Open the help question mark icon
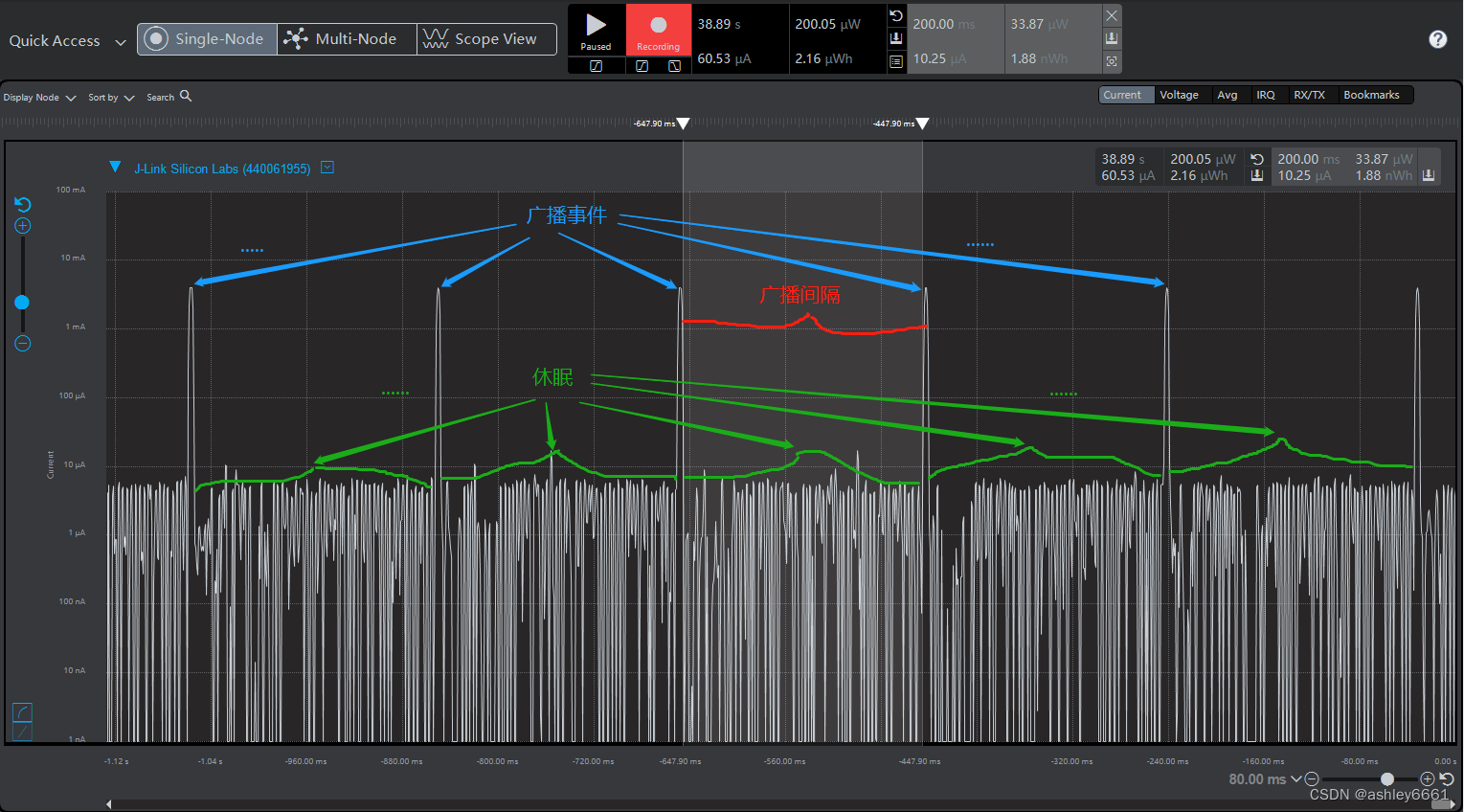The image size is (1464, 812). 1438,39
